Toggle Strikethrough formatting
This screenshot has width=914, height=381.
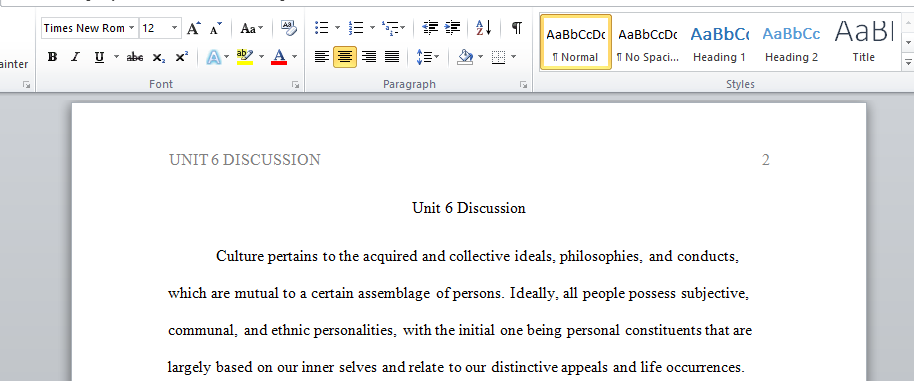135,57
